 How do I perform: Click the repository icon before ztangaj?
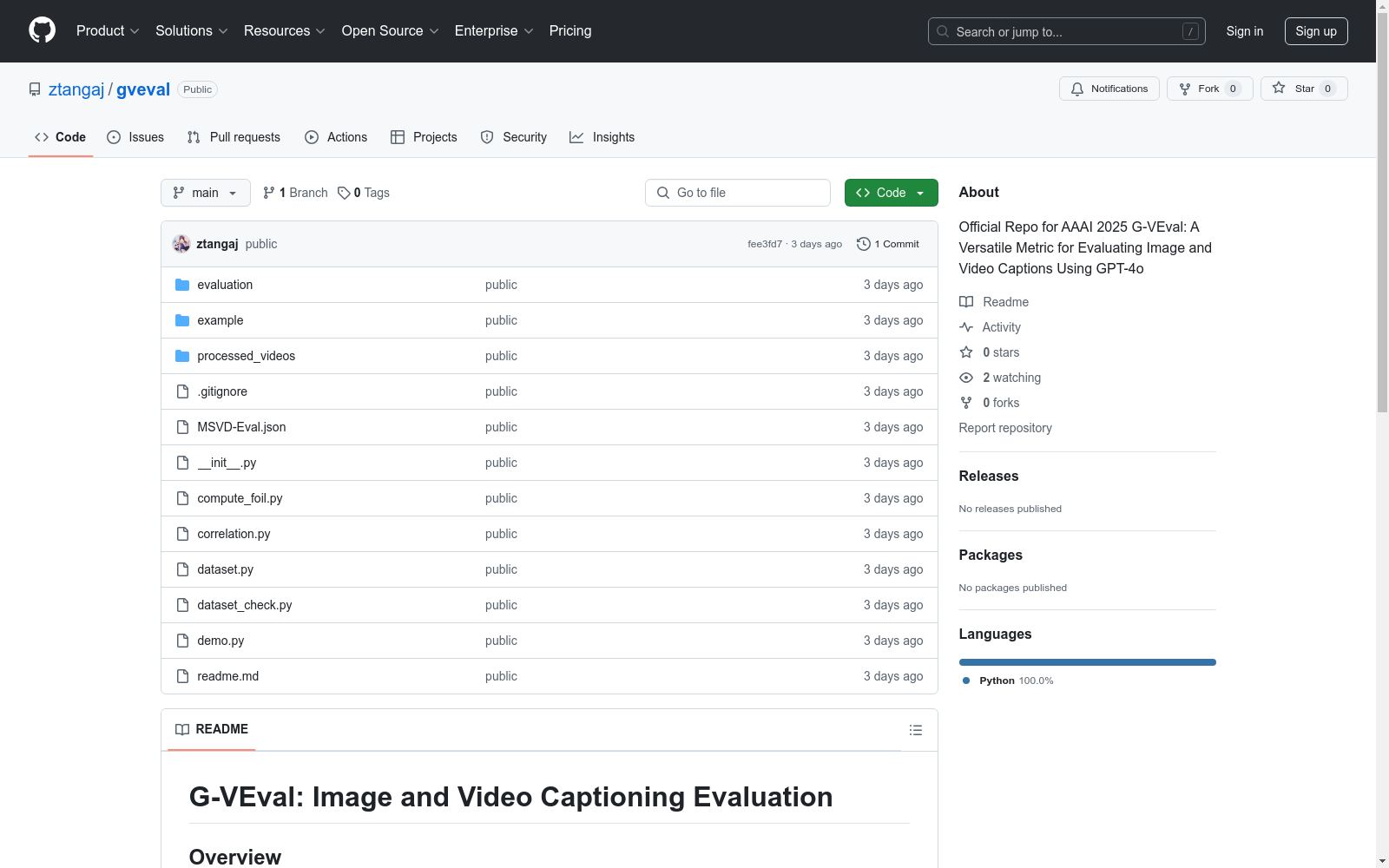click(35, 89)
